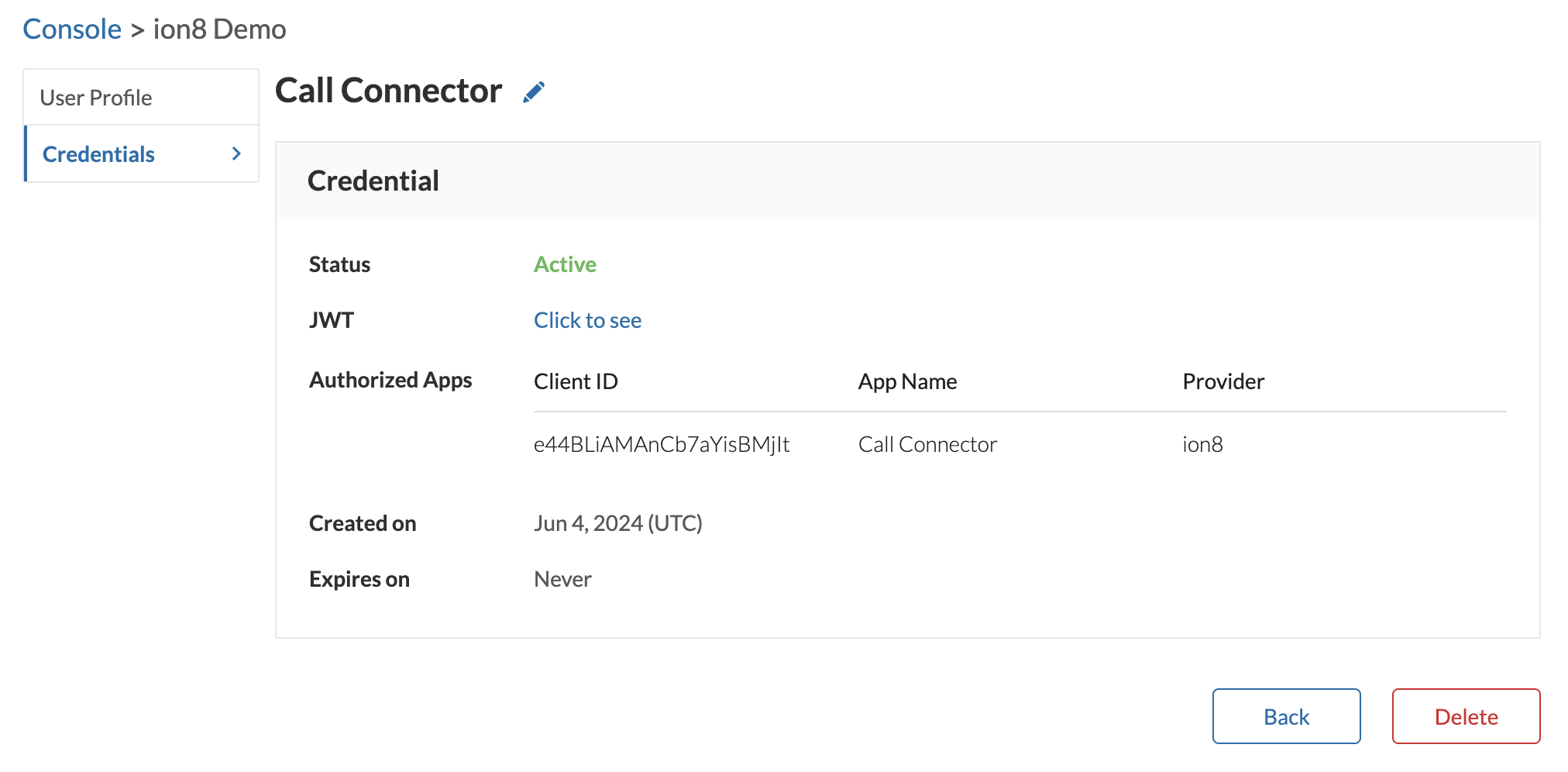Click the Client ID column header
The image size is (1568, 772).
[x=576, y=381]
